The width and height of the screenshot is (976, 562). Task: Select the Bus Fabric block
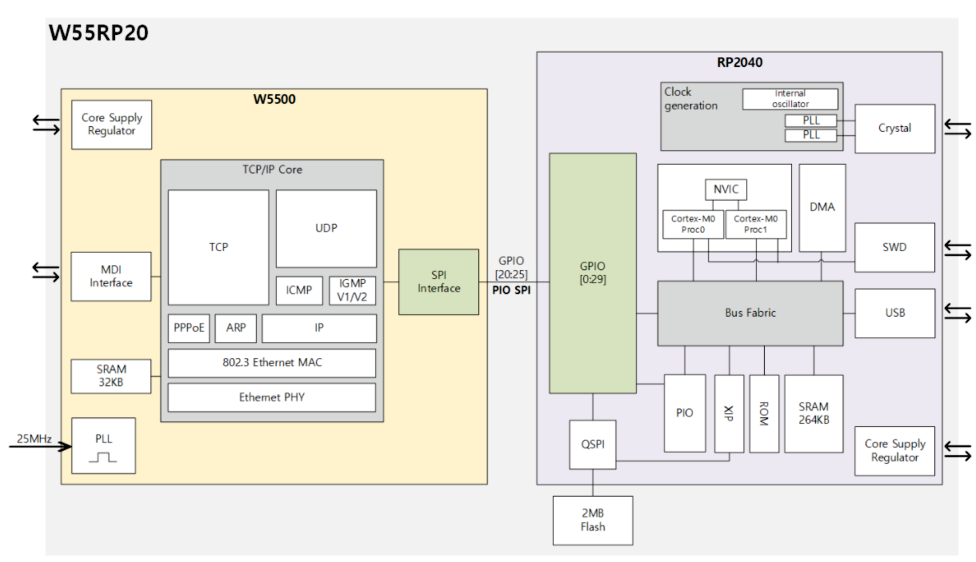click(749, 313)
